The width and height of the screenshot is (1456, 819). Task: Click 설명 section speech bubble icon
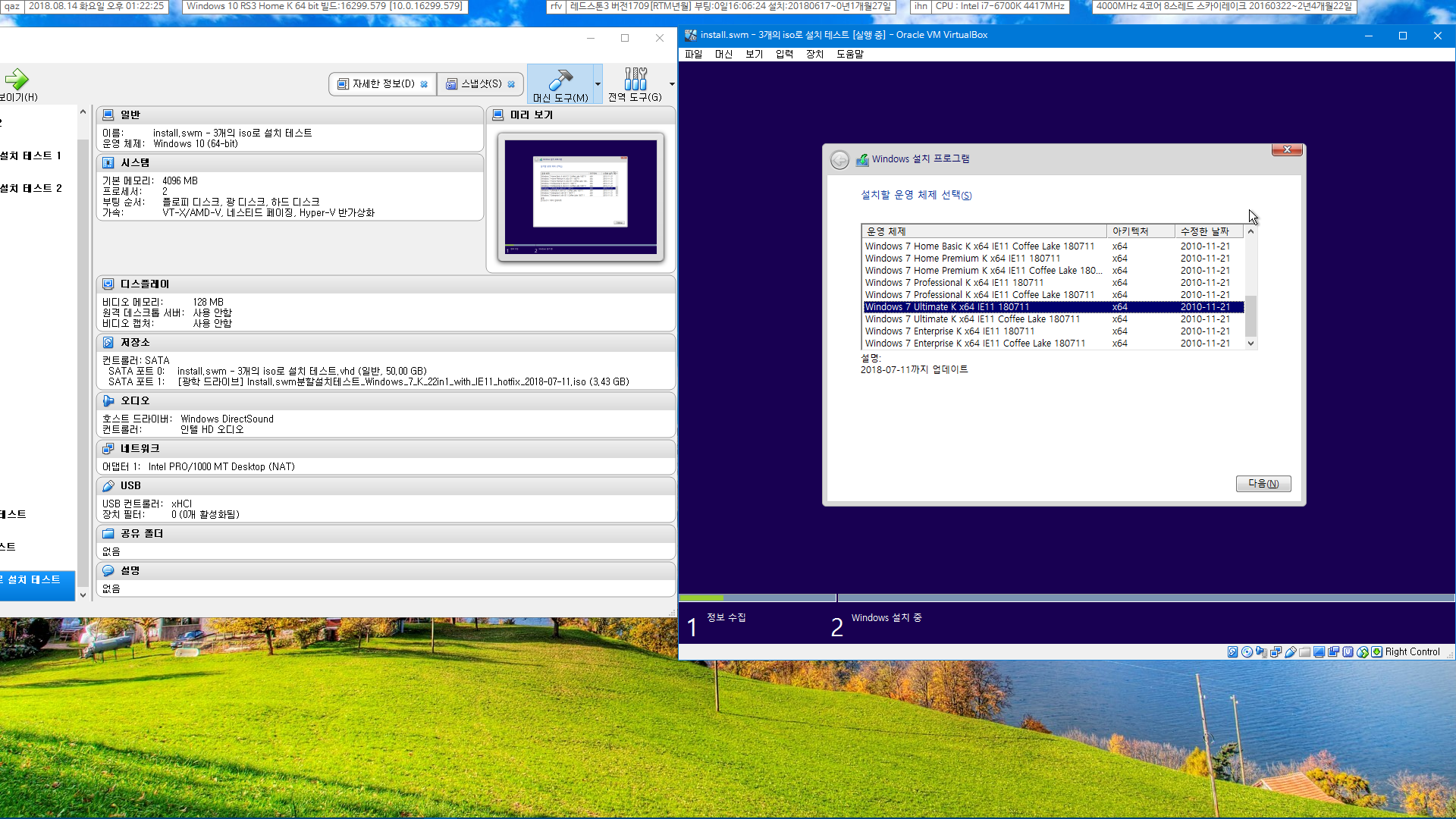tap(108, 570)
